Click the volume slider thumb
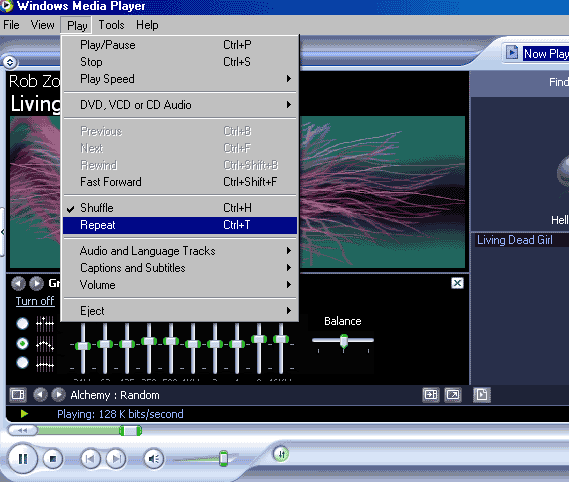Viewport: 569px width, 482px height. coord(224,458)
